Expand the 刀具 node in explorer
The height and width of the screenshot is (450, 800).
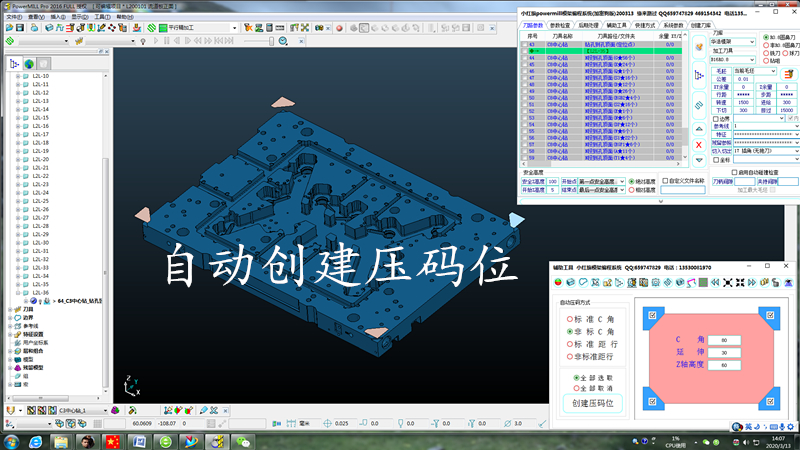click(x=10, y=309)
